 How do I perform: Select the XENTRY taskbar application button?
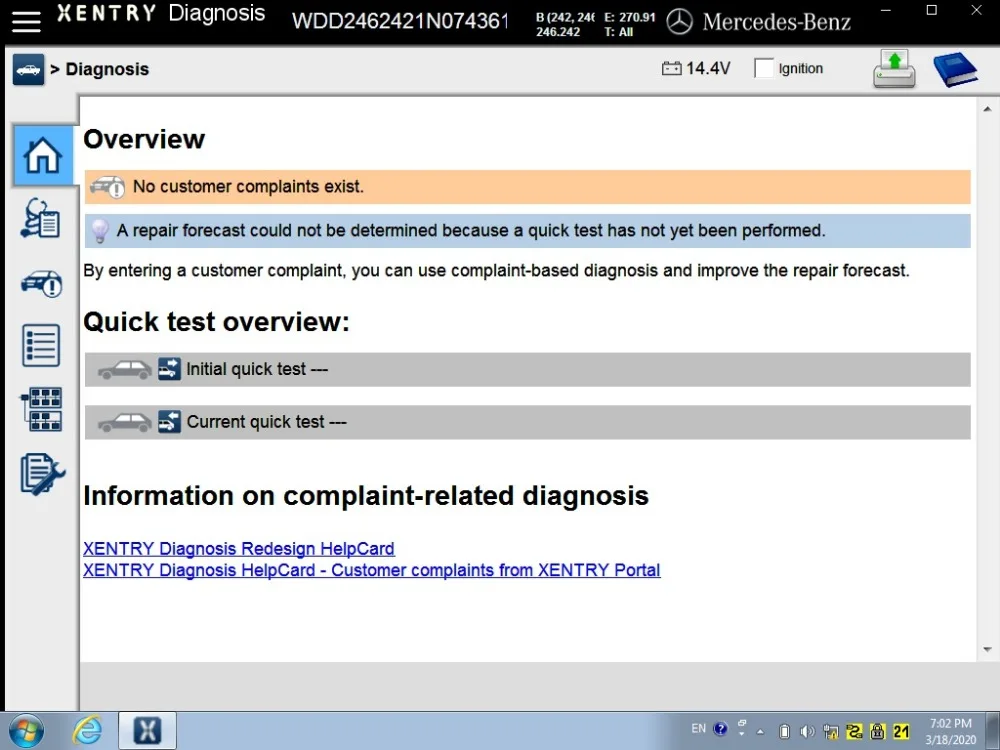pyautogui.click(x=147, y=731)
